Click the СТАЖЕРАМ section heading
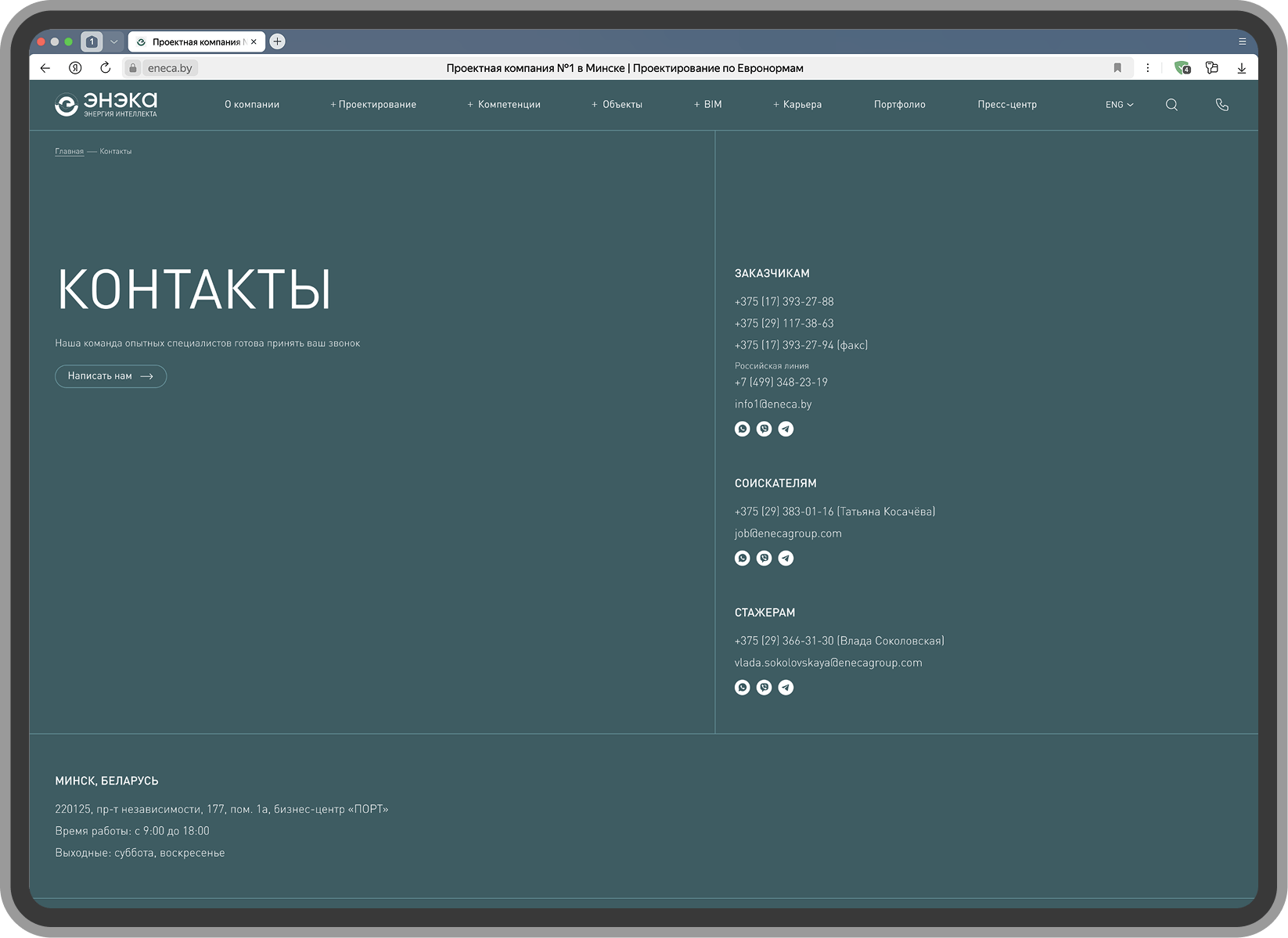The width and height of the screenshot is (1288, 938). (x=765, y=613)
